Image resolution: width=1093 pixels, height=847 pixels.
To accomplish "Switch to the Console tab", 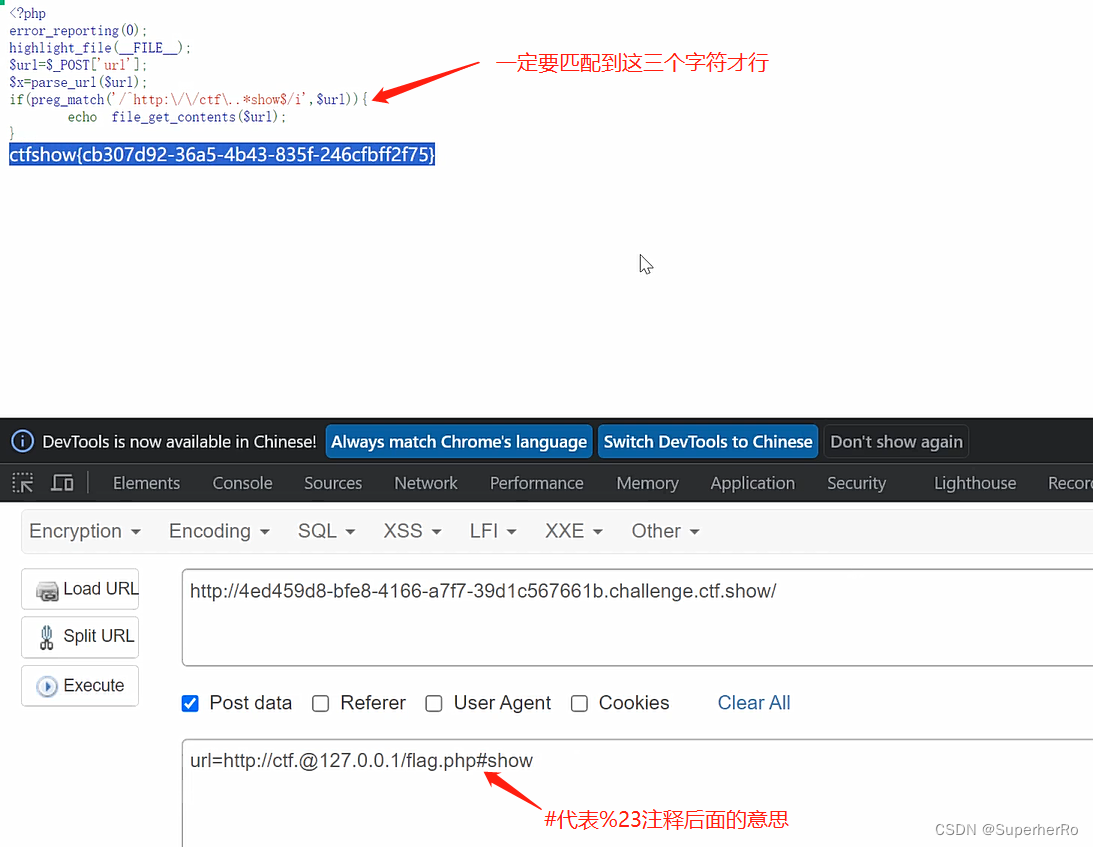I will tap(243, 483).
